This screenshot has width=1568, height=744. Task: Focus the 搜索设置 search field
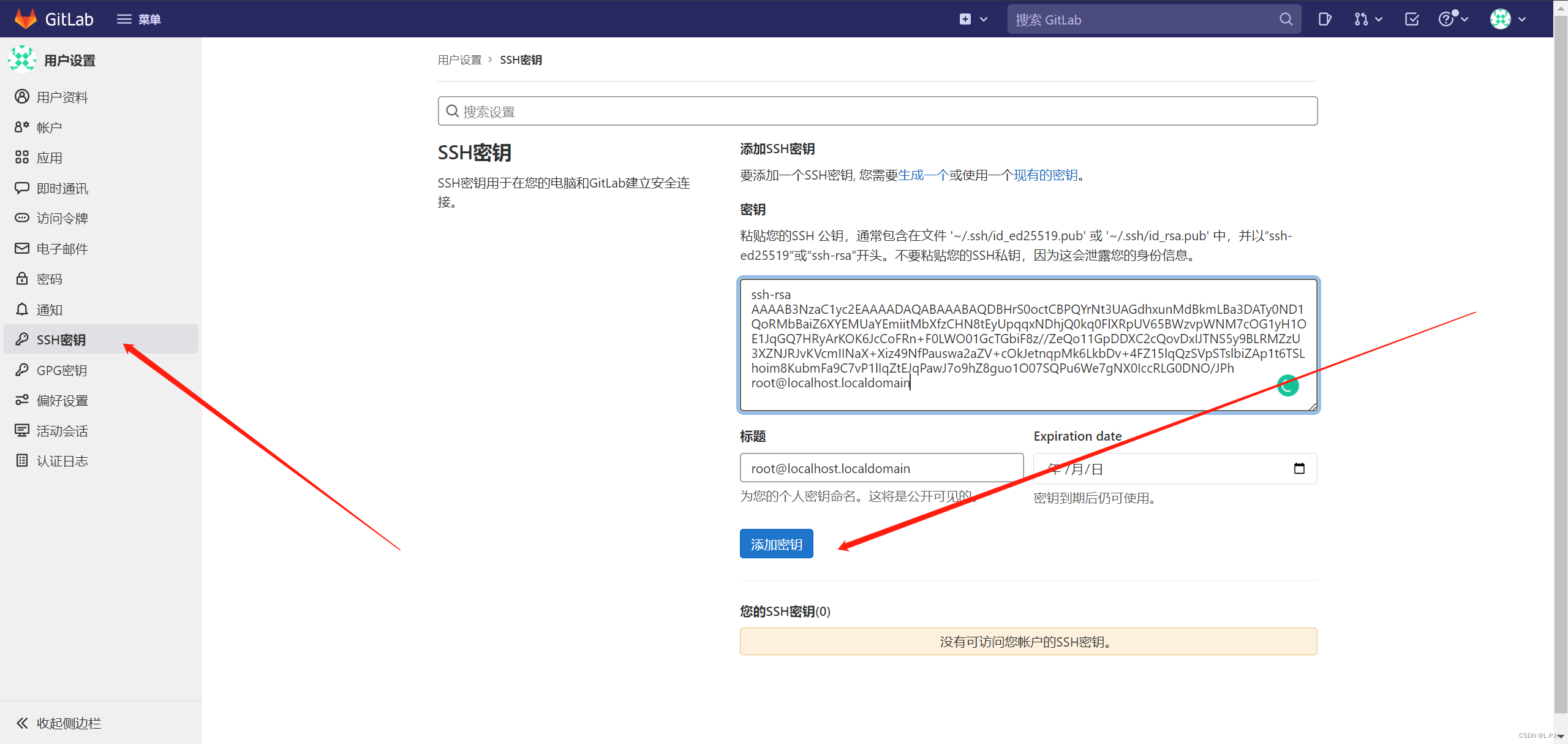tap(878, 111)
